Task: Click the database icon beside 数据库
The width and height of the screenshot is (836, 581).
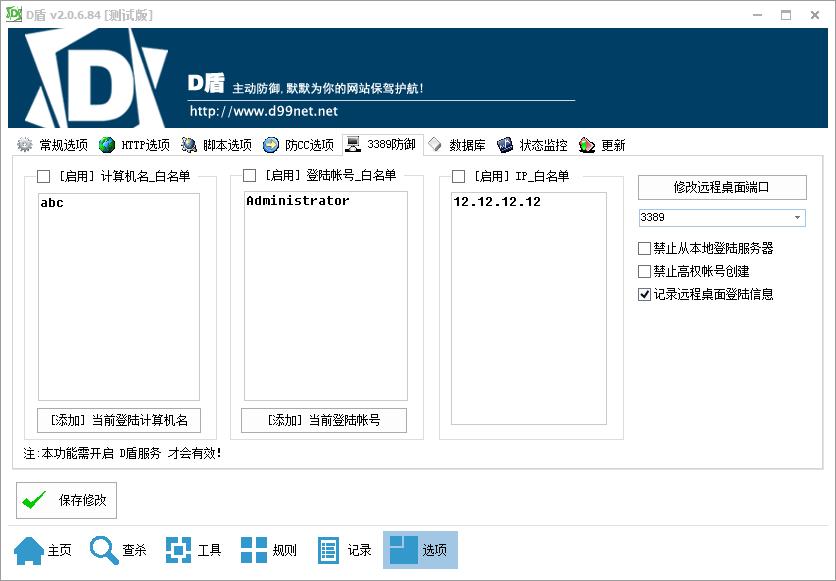Action: (x=435, y=145)
